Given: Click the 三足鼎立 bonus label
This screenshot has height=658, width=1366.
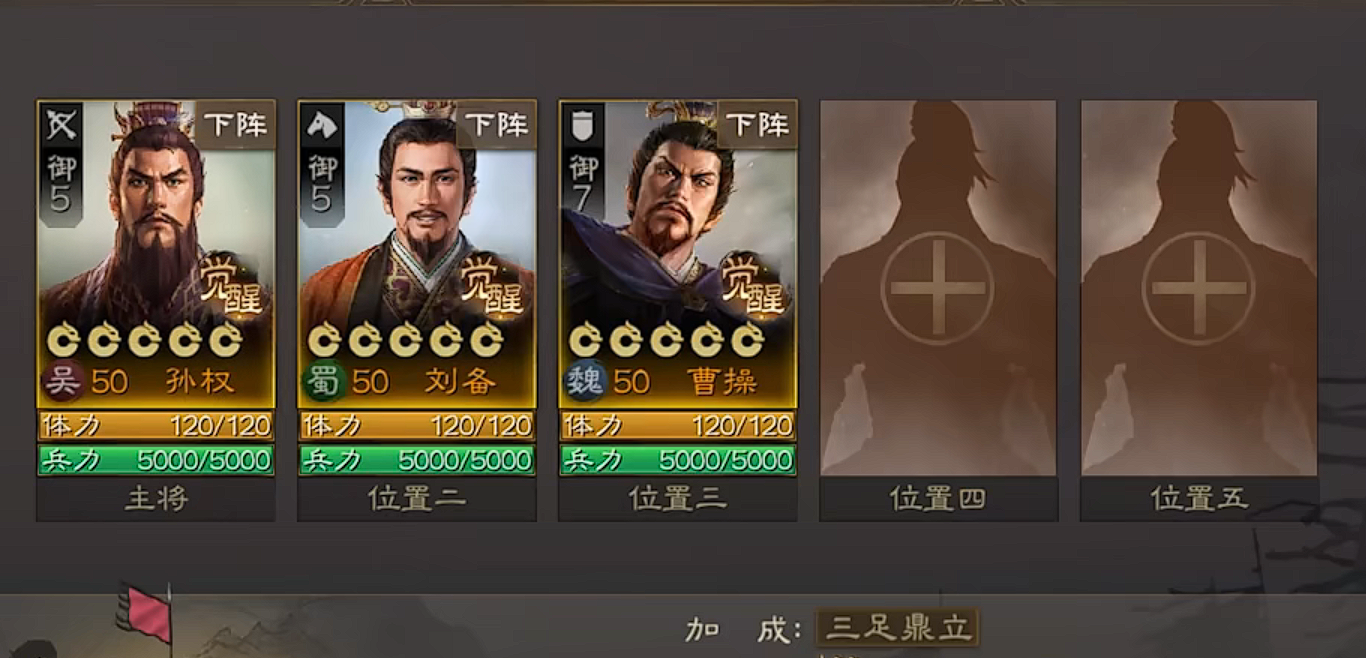Looking at the screenshot, I should click(898, 628).
